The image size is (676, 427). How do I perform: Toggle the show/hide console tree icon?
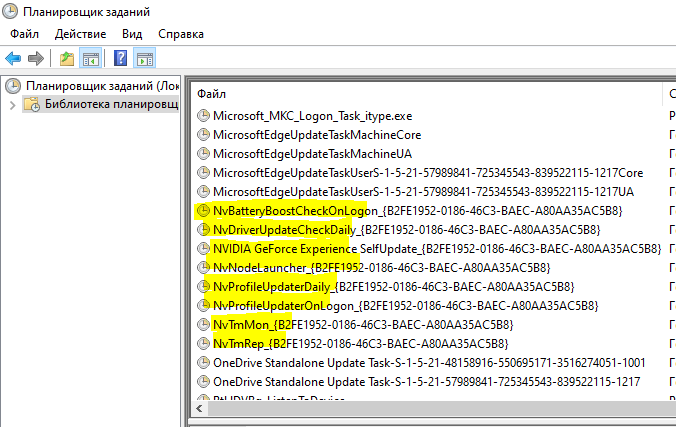click(91, 58)
